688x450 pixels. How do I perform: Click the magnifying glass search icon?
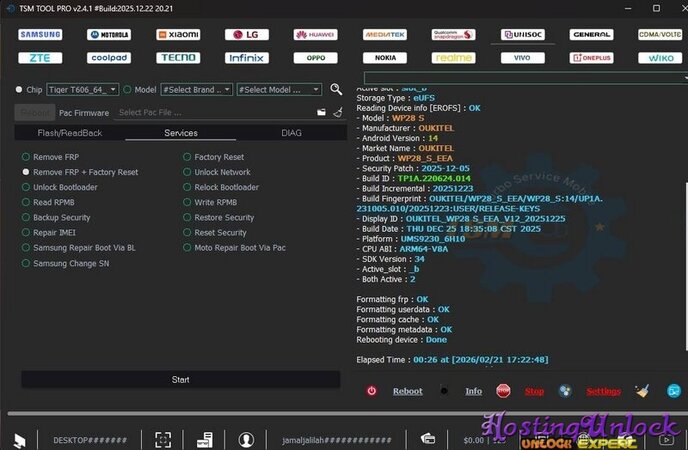[x=336, y=89]
